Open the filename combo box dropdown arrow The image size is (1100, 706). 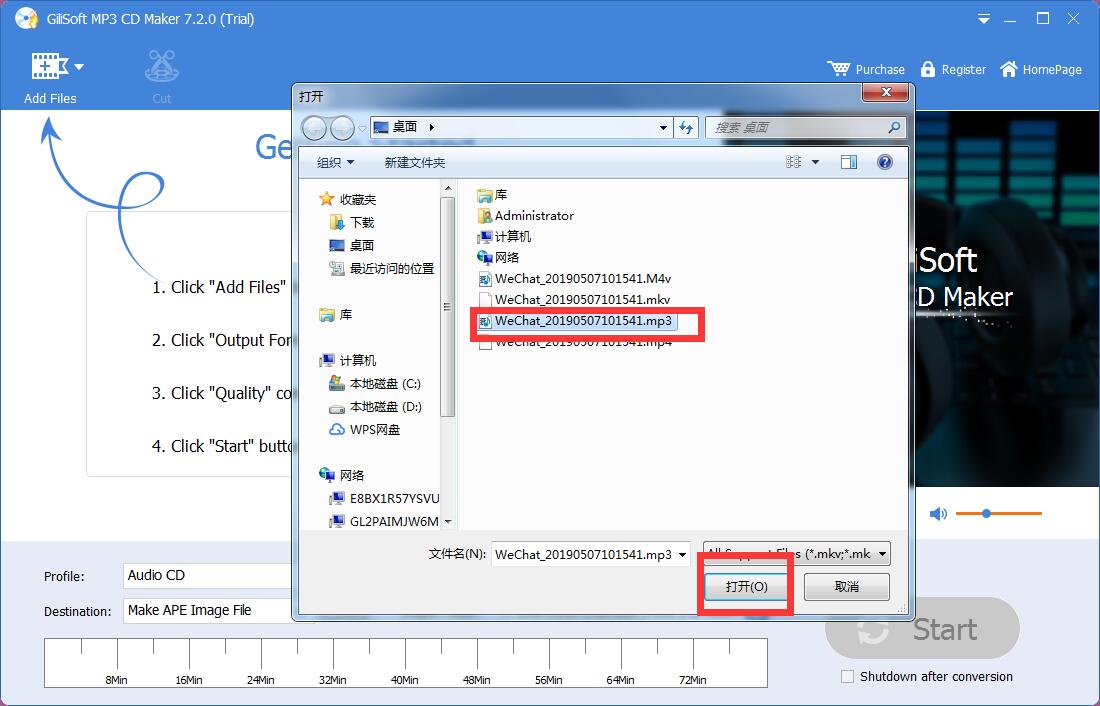pos(682,554)
